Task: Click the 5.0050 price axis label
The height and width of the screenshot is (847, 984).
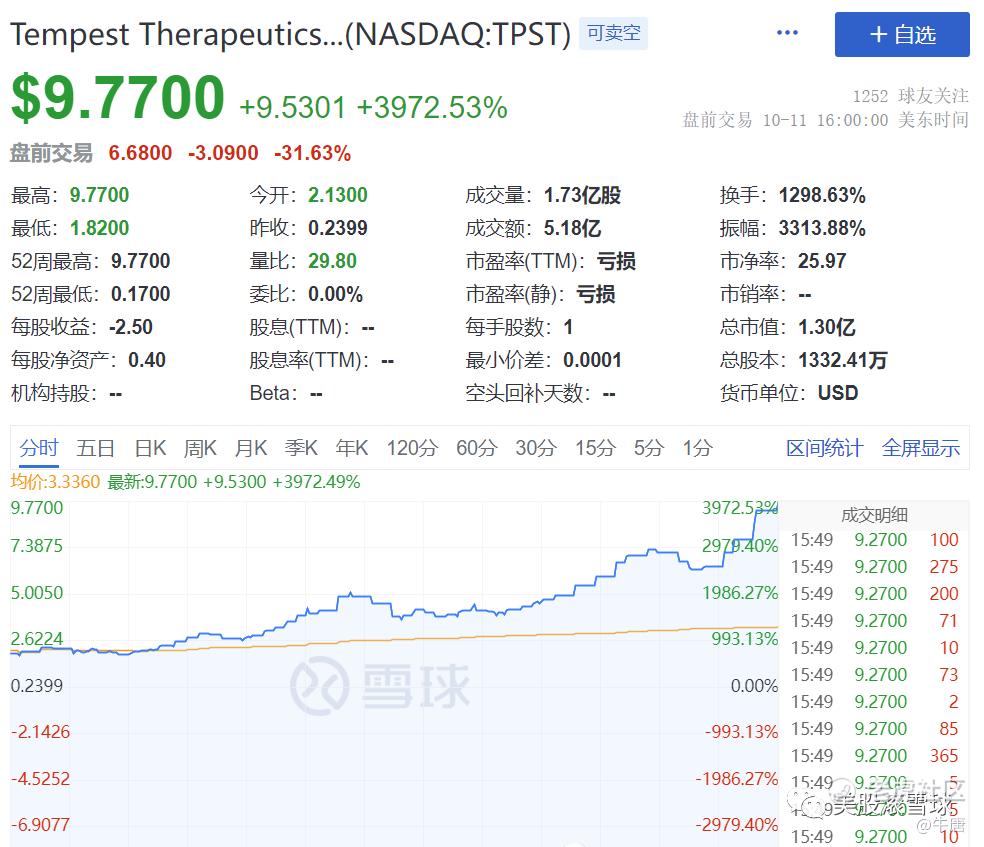Action: coord(37,593)
